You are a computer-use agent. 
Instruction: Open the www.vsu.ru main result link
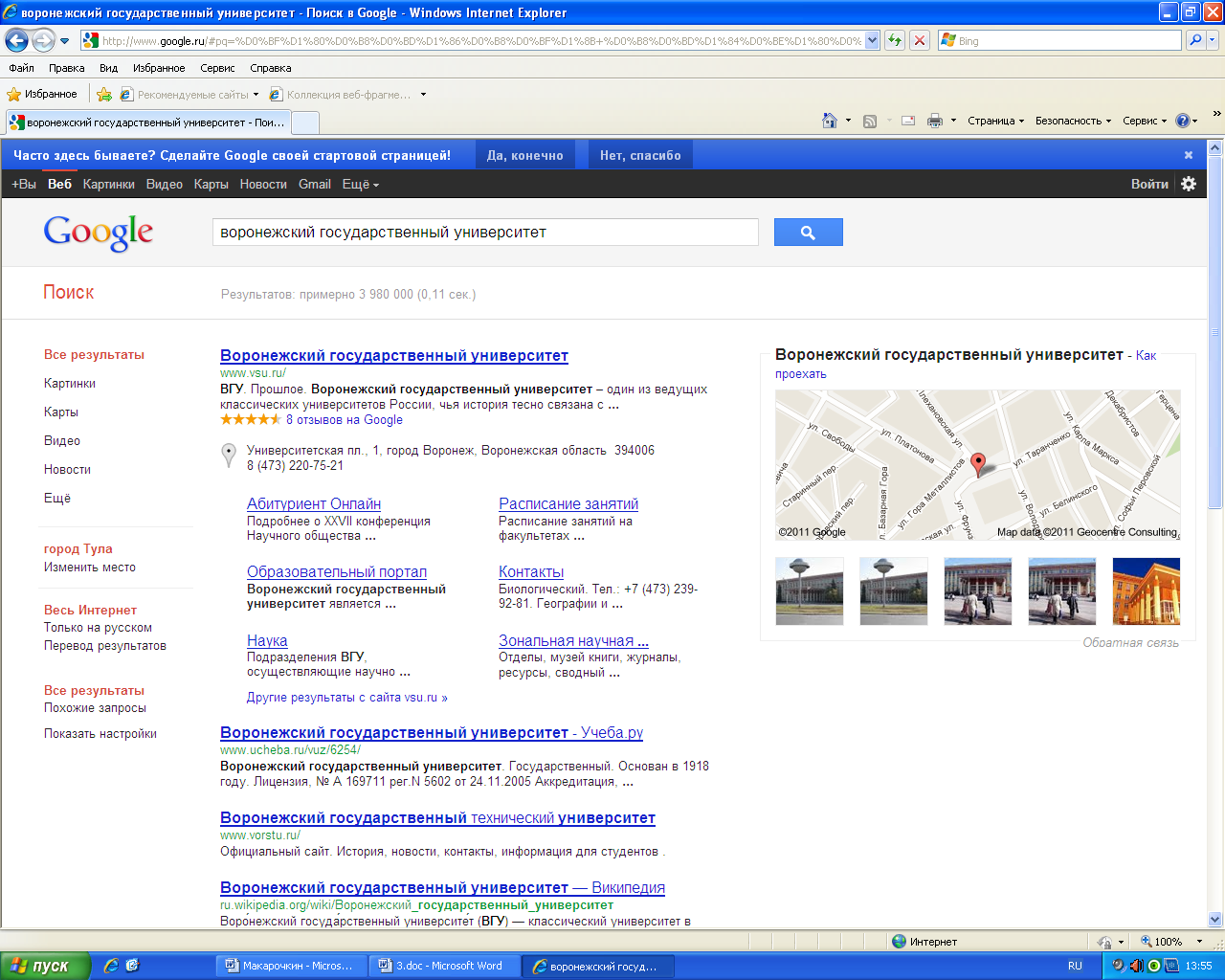click(x=394, y=356)
